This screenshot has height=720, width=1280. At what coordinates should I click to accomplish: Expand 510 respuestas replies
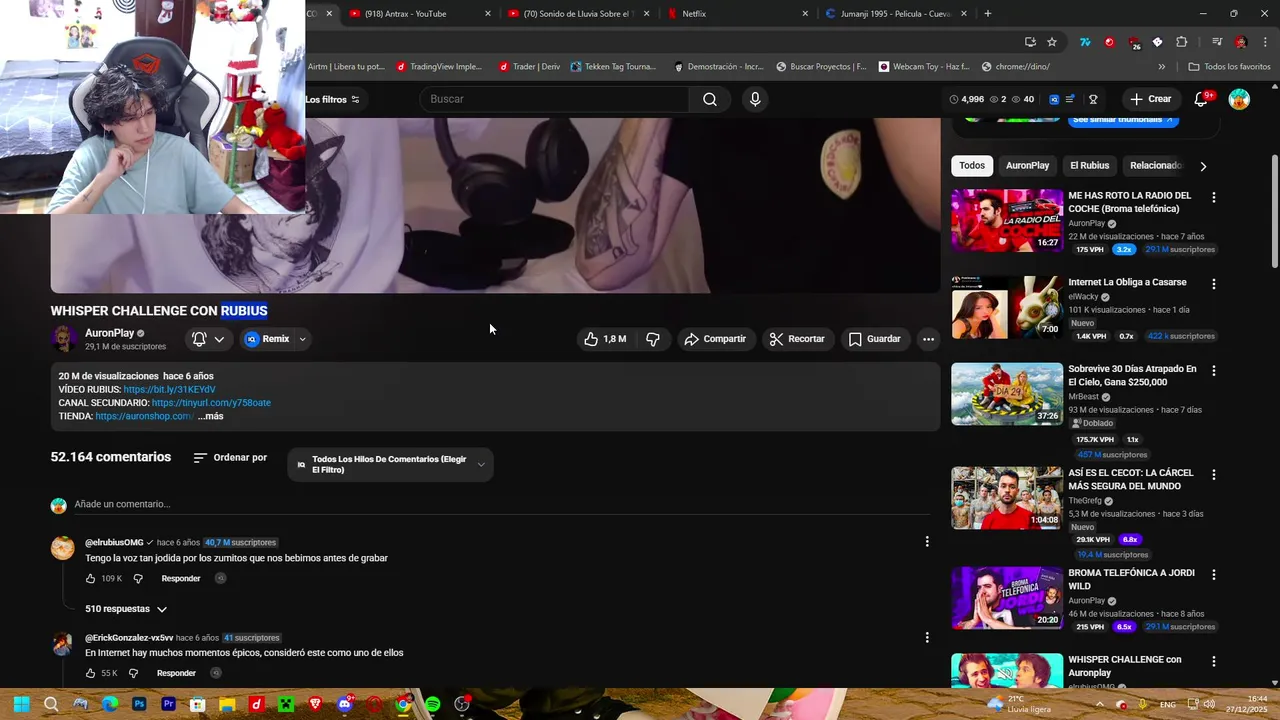(126, 609)
